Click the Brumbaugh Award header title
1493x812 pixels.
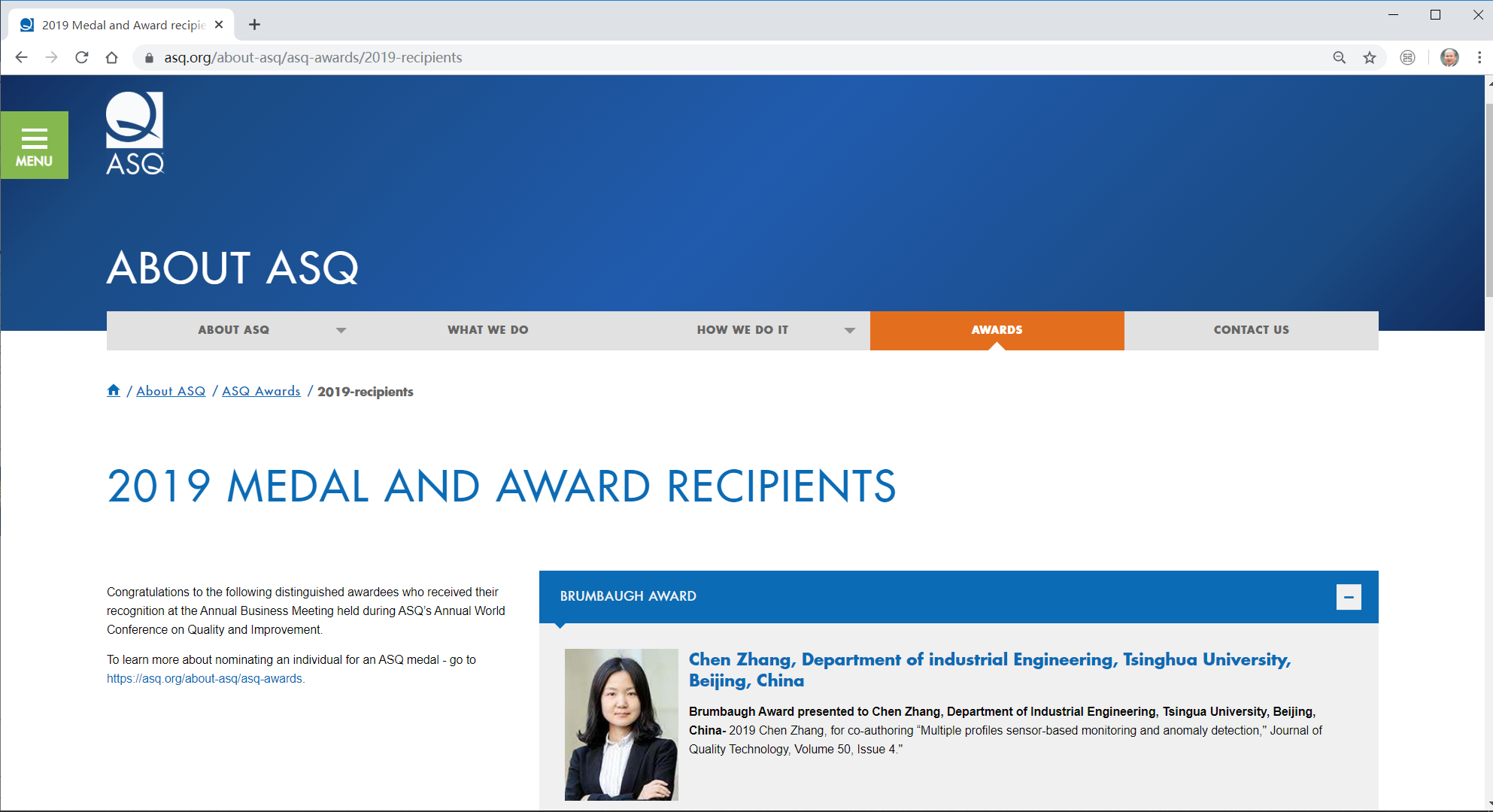click(628, 596)
